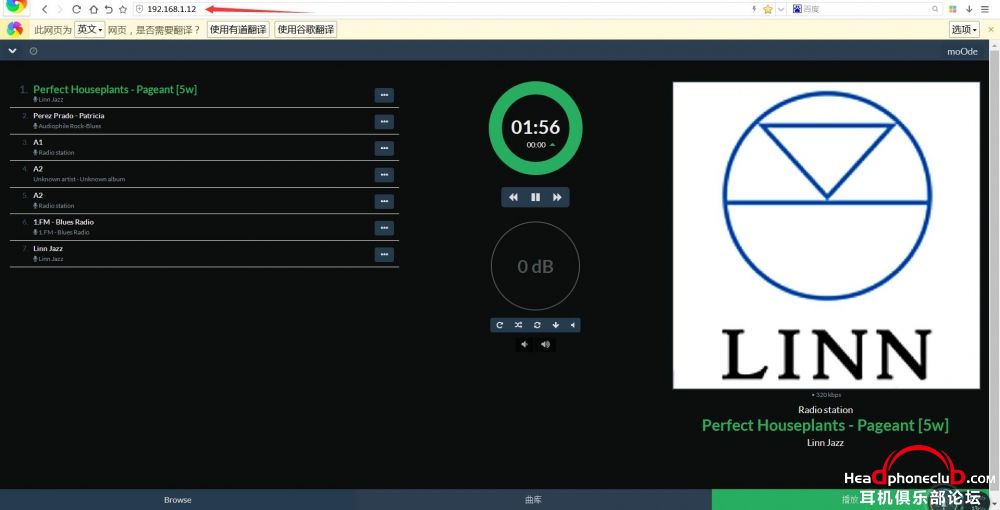1000x510 pixels.
Task: Open browser hamburger menu
Action: pos(985,9)
